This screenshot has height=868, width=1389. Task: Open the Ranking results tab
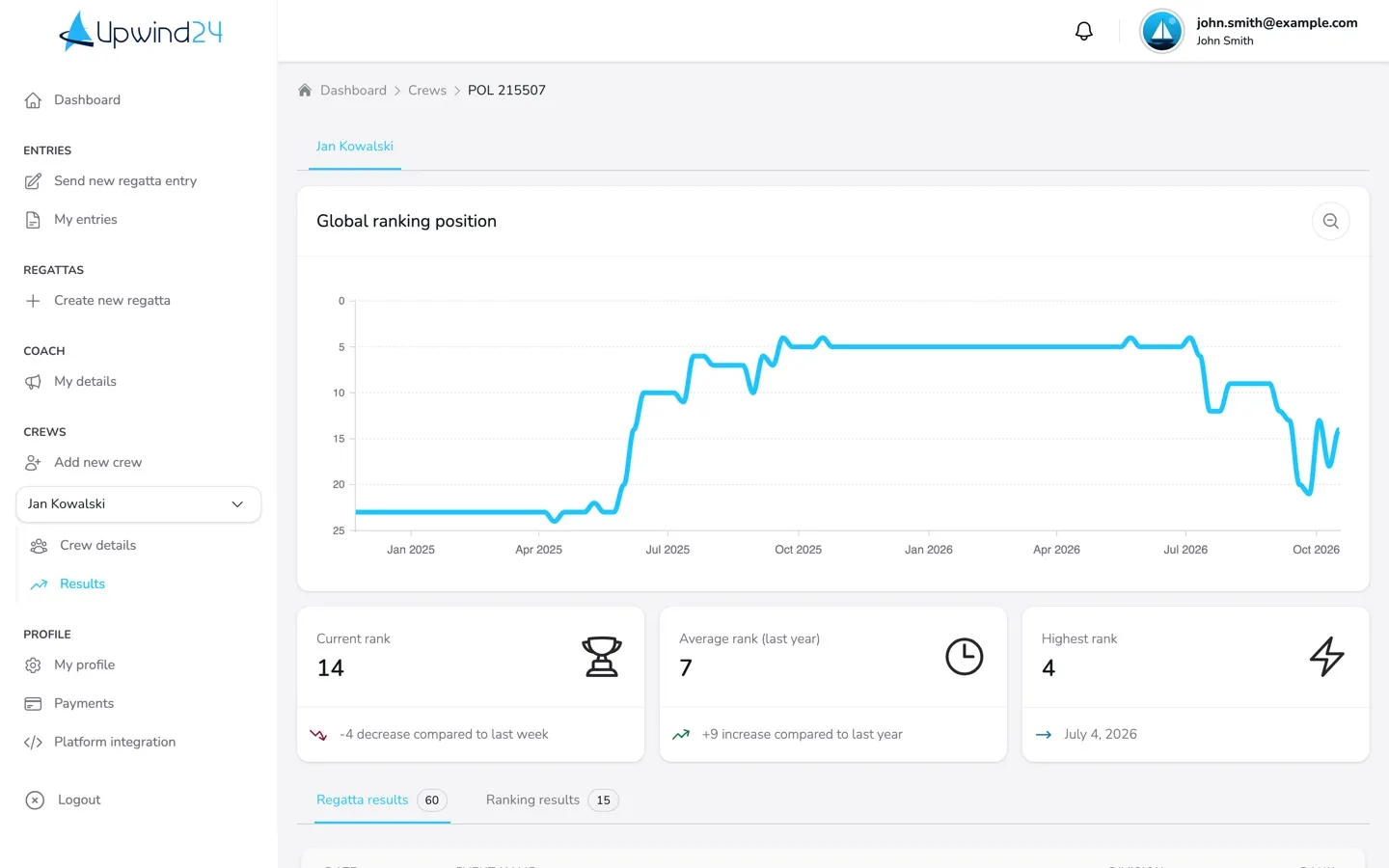pyautogui.click(x=552, y=800)
